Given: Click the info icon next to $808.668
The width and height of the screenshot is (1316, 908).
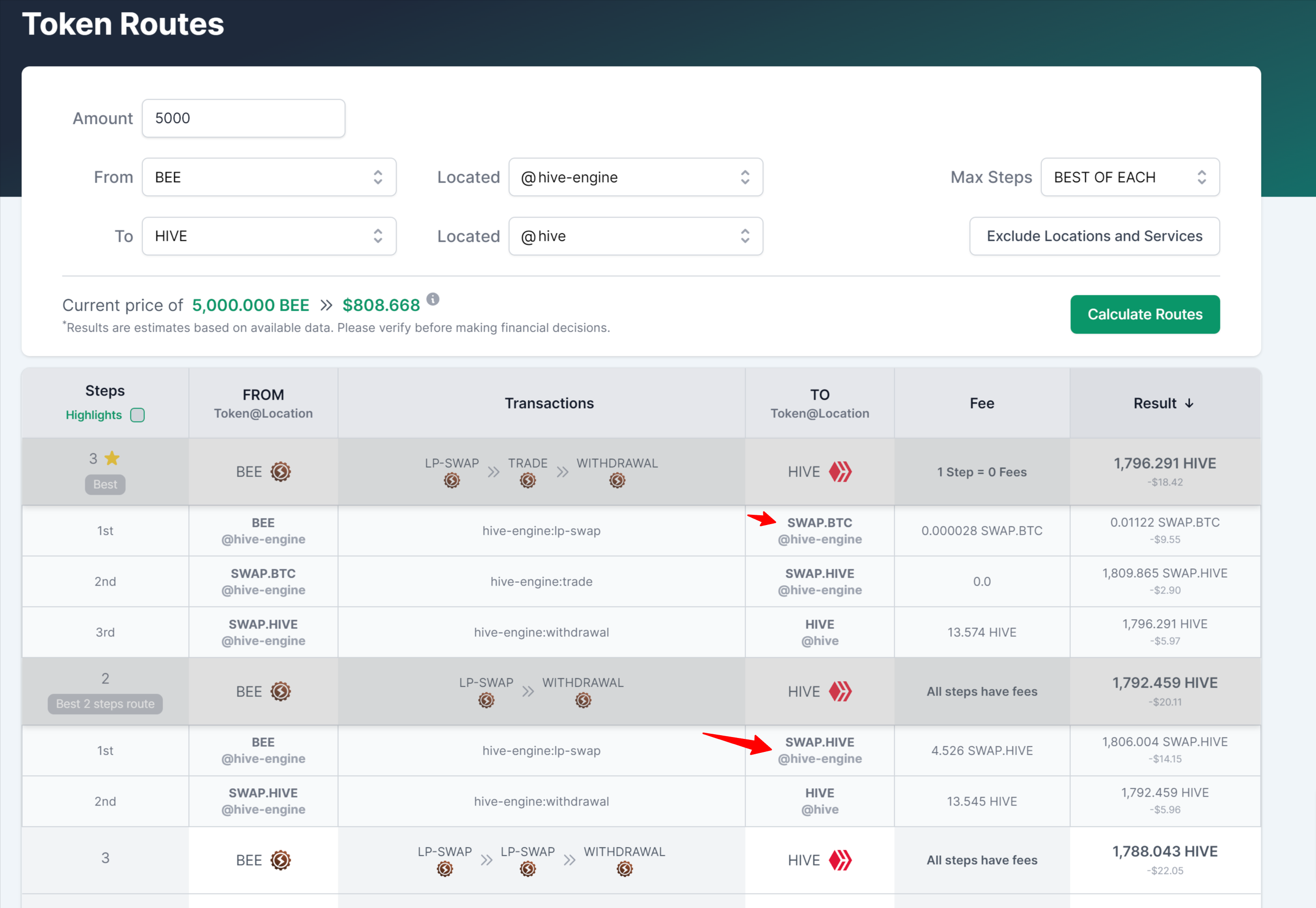Looking at the screenshot, I should [x=433, y=299].
